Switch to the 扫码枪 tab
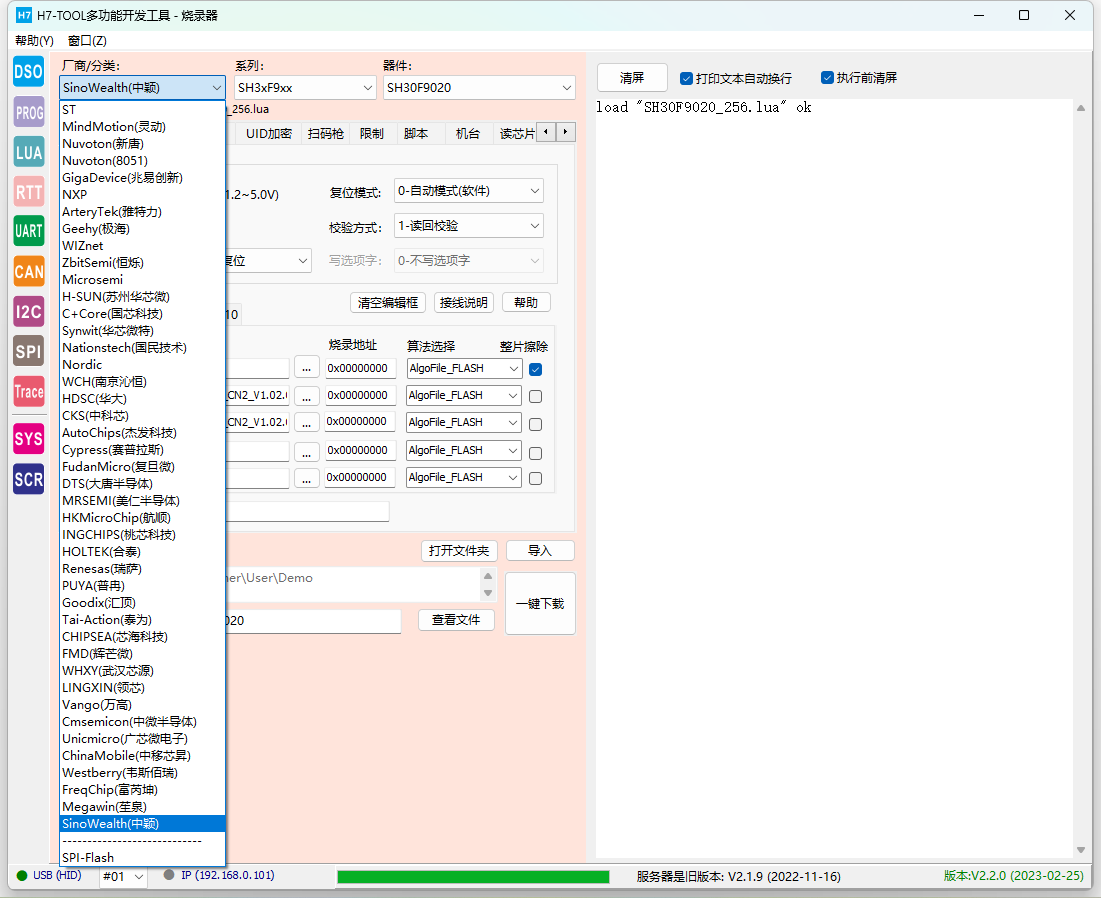Viewport: 1101px width, 898px height. [325, 133]
